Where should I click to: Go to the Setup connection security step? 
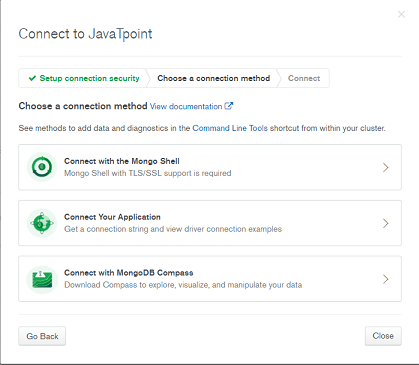coord(83,78)
